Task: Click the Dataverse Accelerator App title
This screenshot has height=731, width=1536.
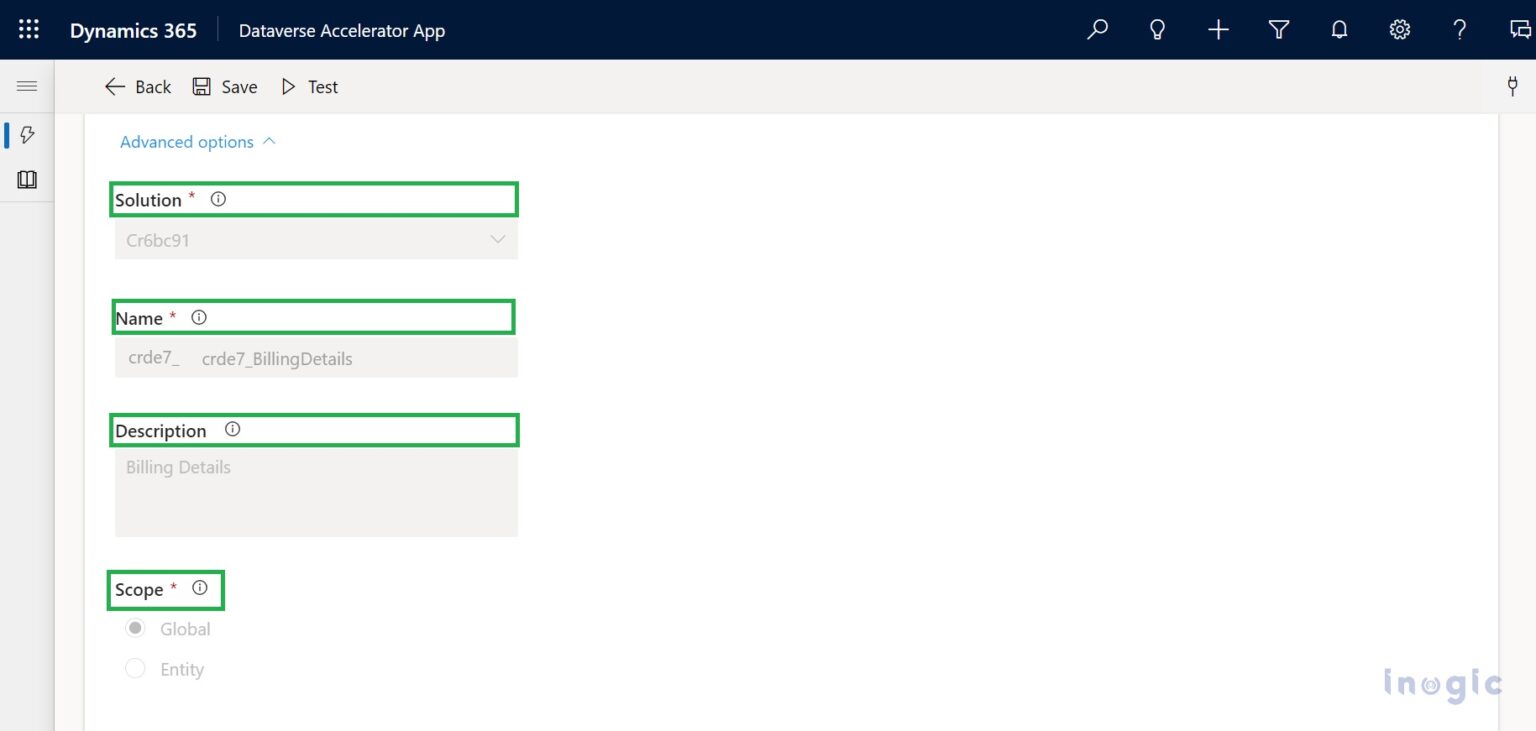Action: pyautogui.click(x=342, y=30)
